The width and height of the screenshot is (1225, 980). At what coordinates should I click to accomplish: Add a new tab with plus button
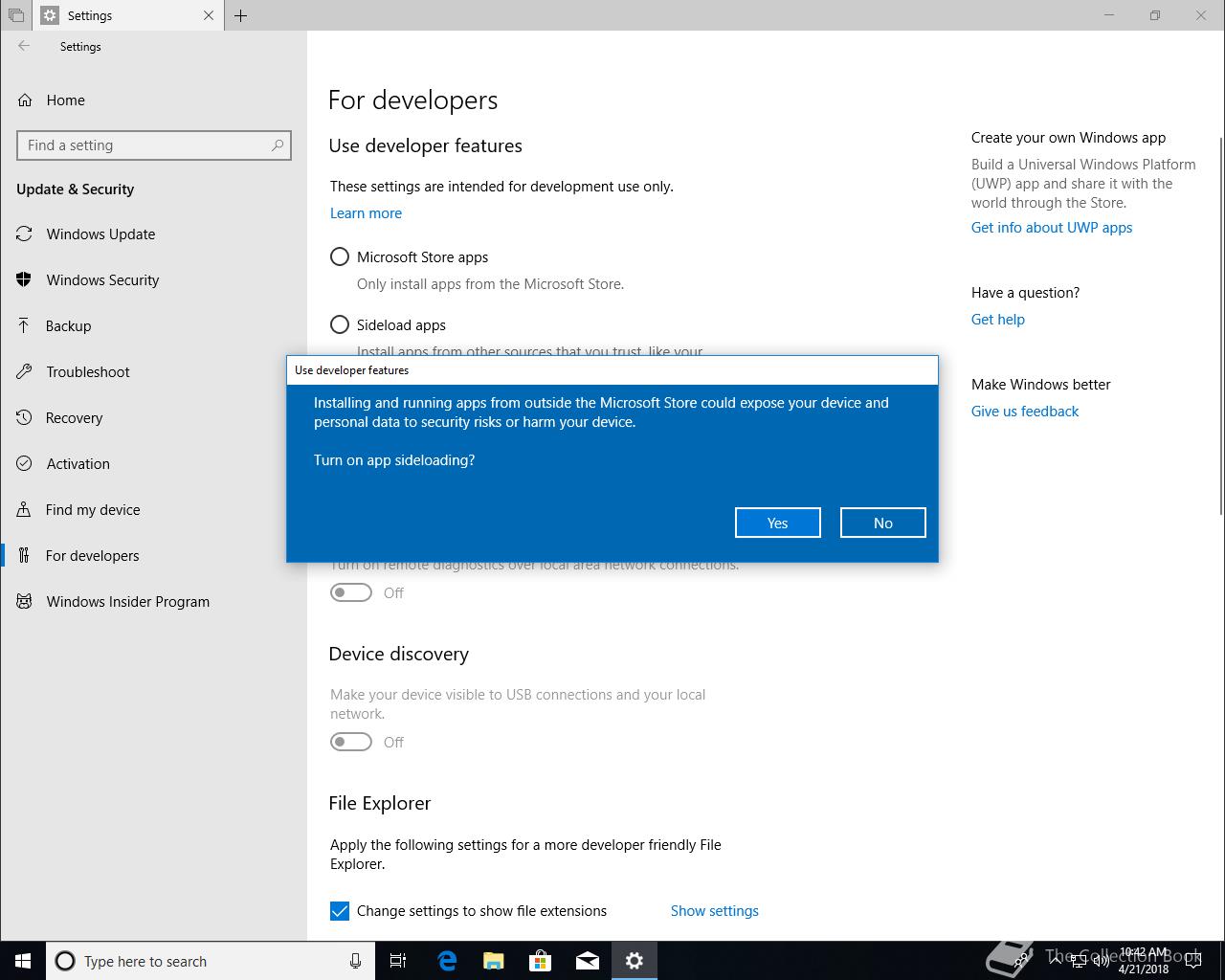coord(241,15)
